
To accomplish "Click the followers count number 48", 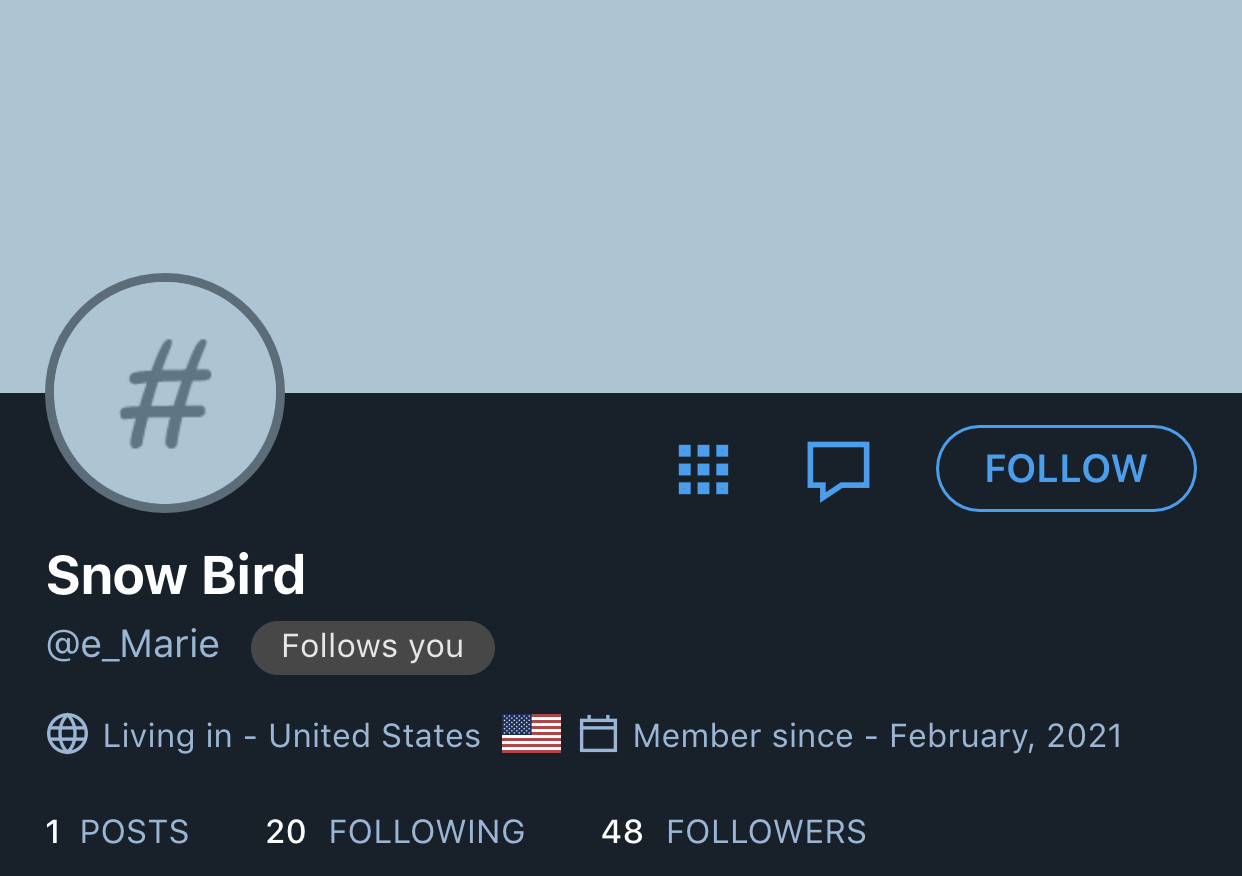I will coord(622,832).
